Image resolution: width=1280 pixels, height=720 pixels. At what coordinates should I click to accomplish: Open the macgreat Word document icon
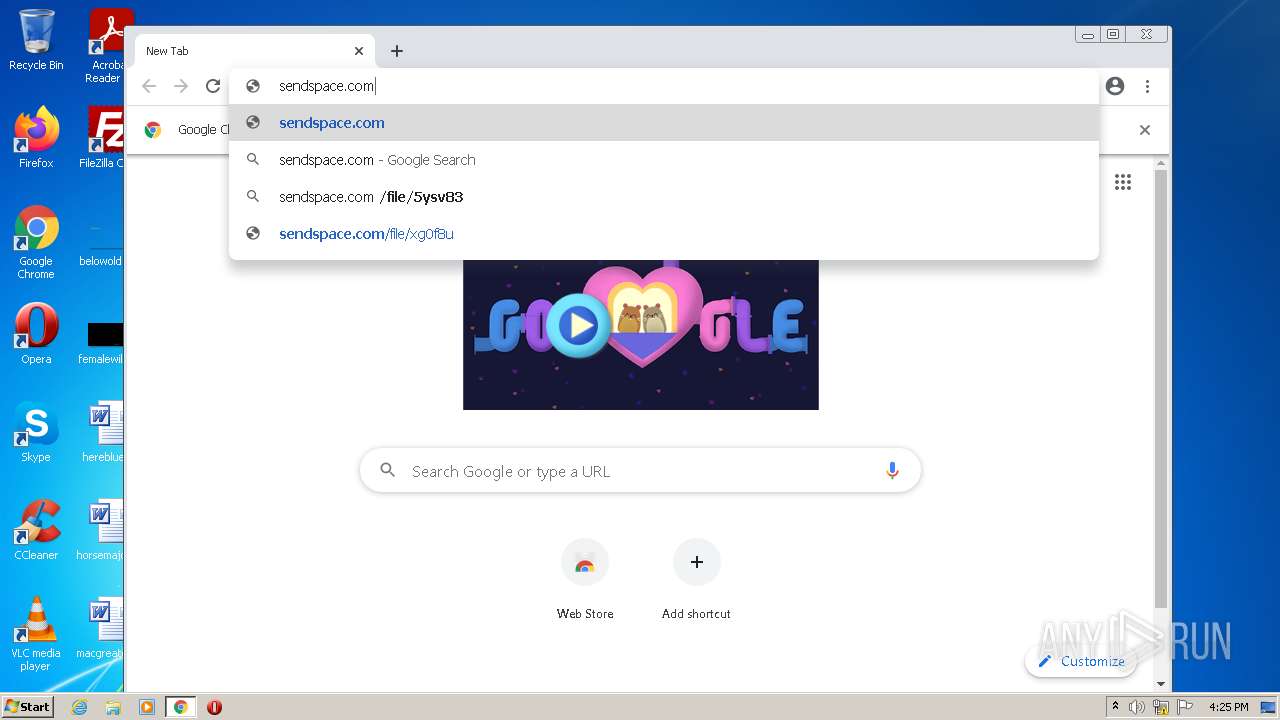coord(101,628)
